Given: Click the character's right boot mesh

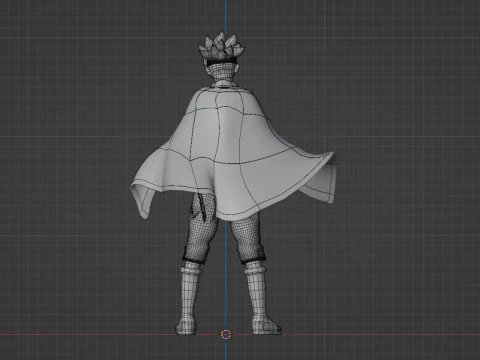Looking at the screenshot, I should click(263, 299).
